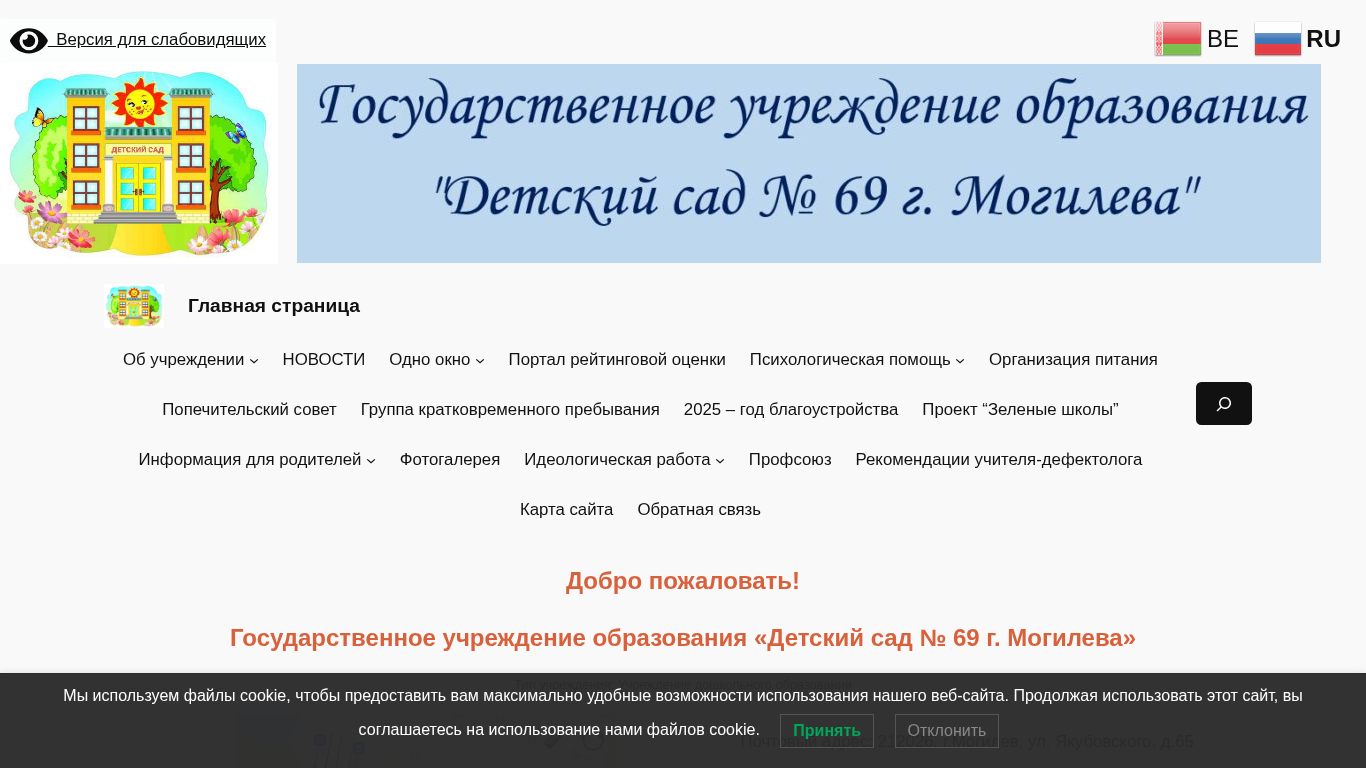This screenshot has height=768, width=1366.
Task: Open Идеологическая работа menu item
Action: tap(617, 460)
